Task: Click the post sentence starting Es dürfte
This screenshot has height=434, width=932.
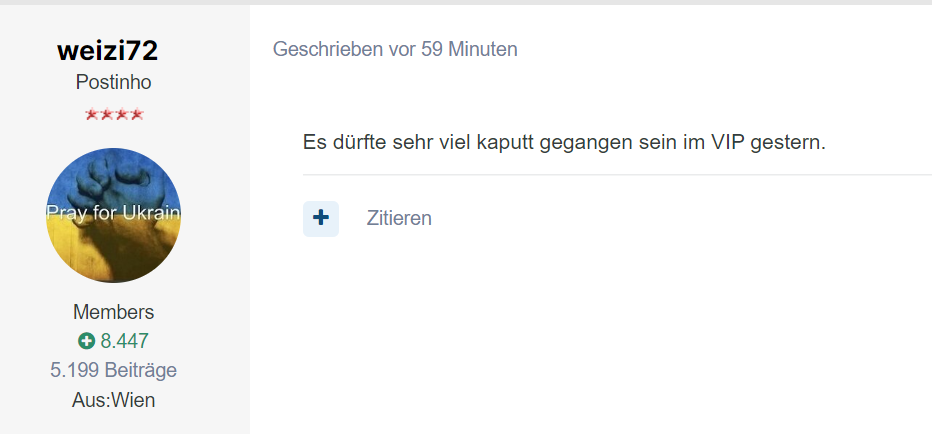Action: [565, 144]
